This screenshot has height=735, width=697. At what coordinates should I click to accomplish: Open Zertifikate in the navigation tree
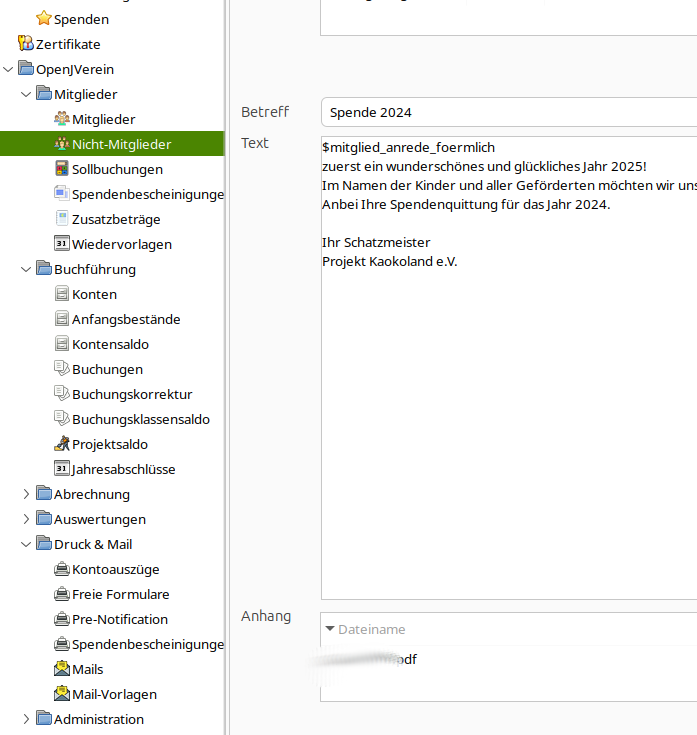[68, 44]
